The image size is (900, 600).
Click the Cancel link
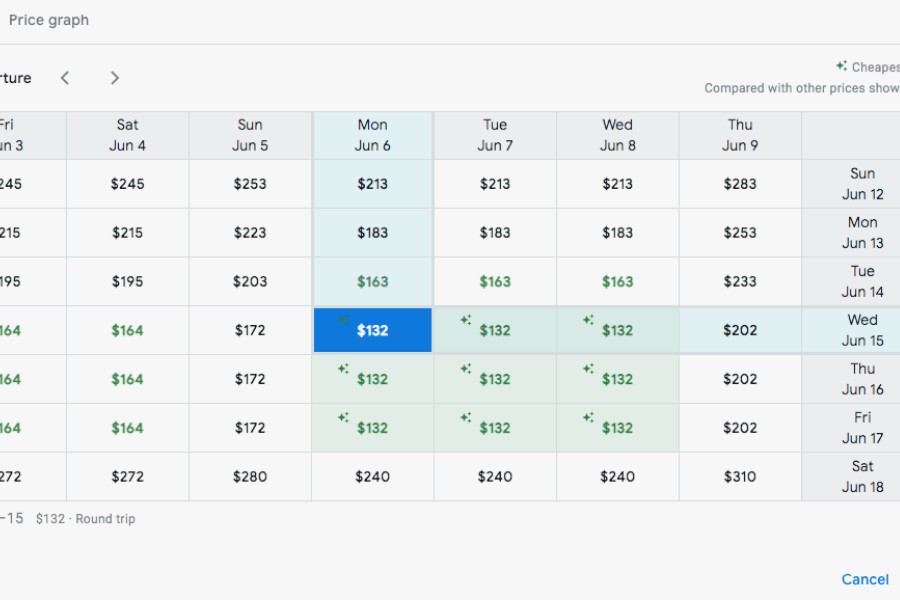pos(864,579)
